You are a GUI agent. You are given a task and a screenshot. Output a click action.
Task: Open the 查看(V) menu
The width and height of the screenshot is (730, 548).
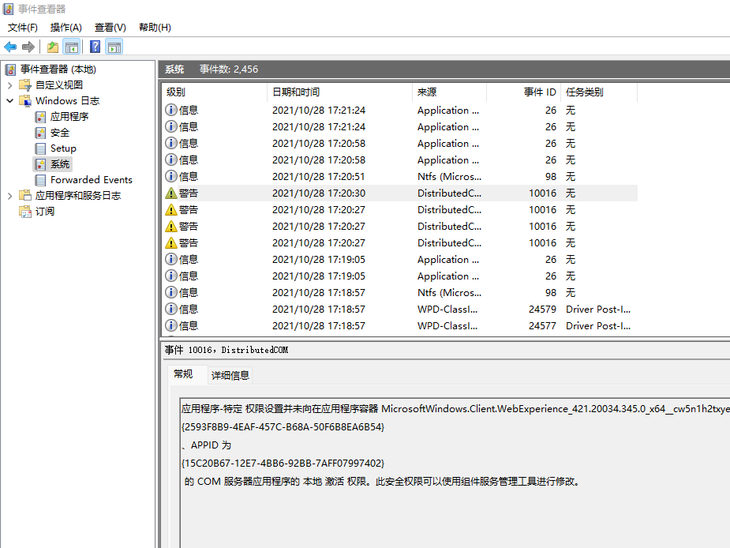click(110, 27)
